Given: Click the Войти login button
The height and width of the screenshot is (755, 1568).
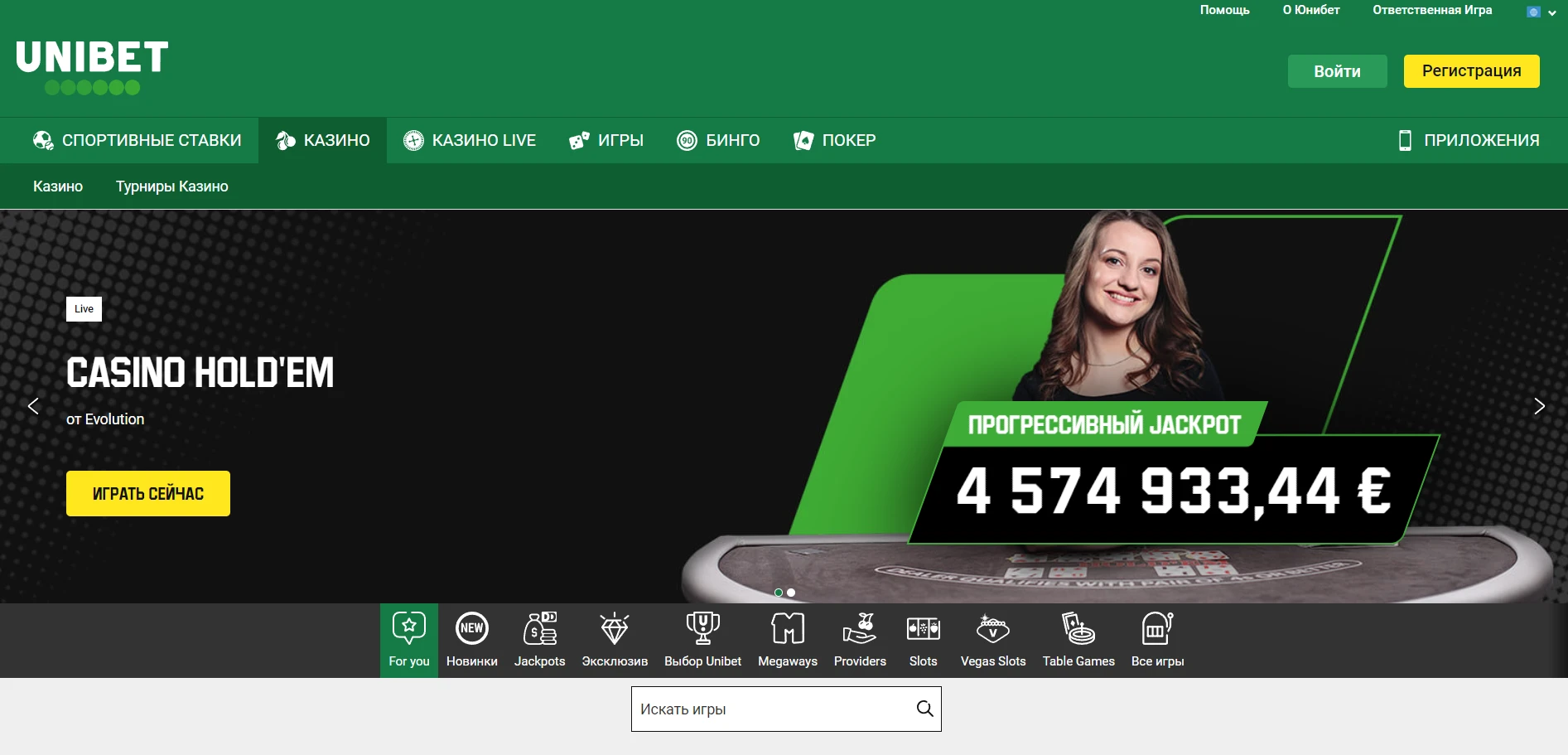Looking at the screenshot, I should click(1337, 71).
